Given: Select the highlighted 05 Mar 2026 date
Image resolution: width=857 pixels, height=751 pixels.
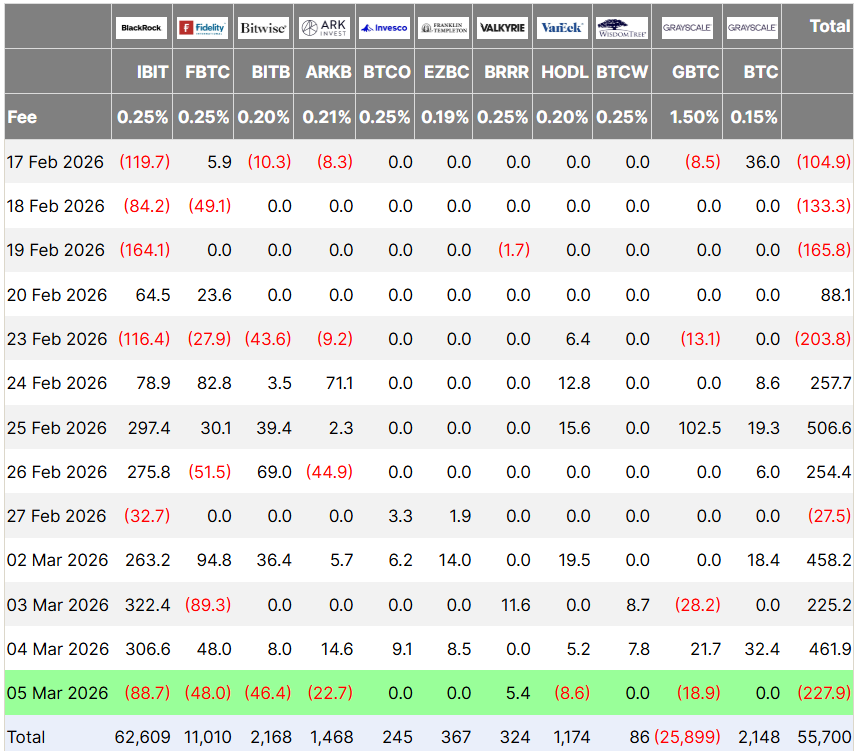Looking at the screenshot, I should 56,692.
